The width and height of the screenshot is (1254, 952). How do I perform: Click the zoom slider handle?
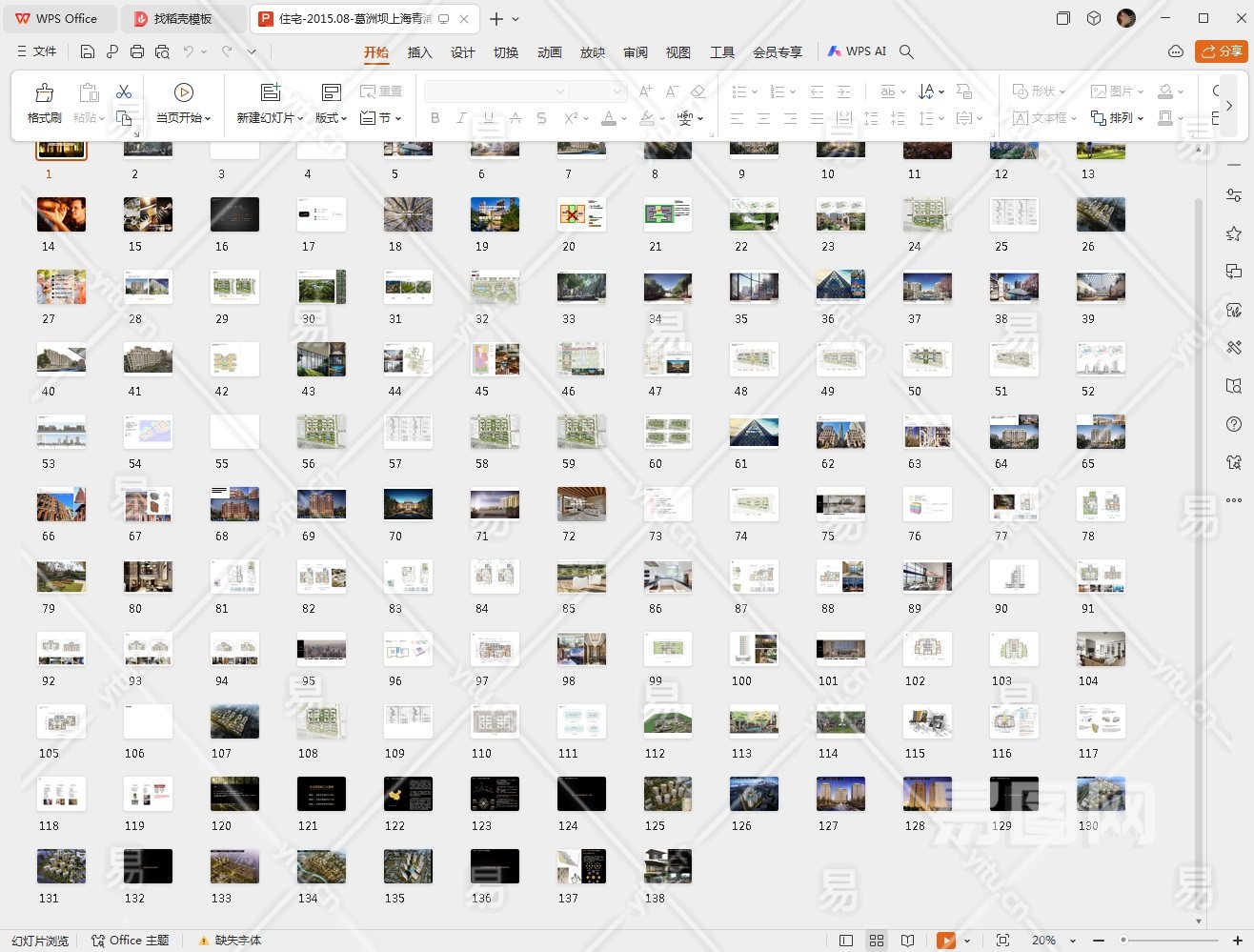(x=1123, y=941)
